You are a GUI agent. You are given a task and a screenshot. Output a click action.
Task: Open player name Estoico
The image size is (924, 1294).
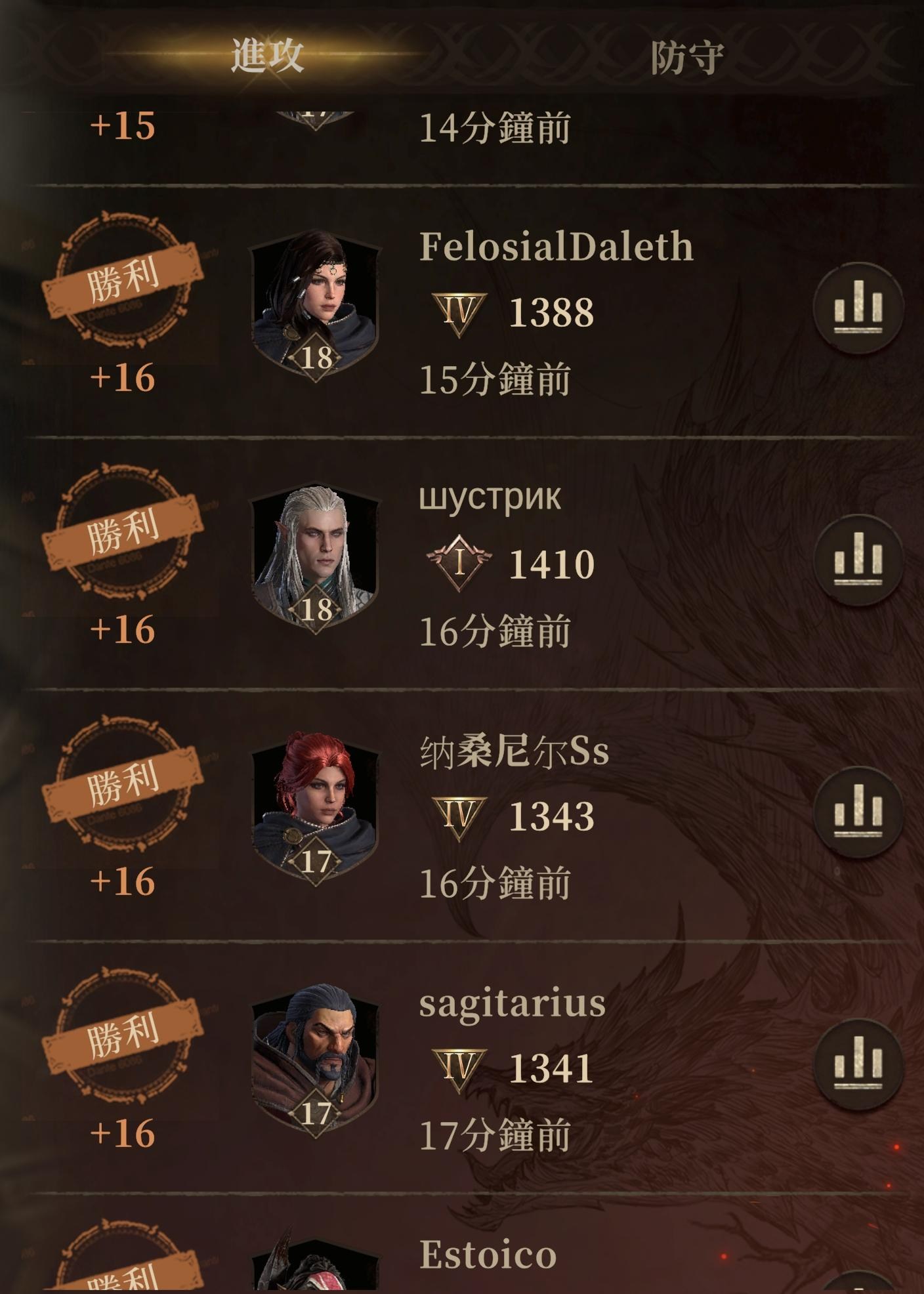pyautogui.click(x=488, y=1255)
